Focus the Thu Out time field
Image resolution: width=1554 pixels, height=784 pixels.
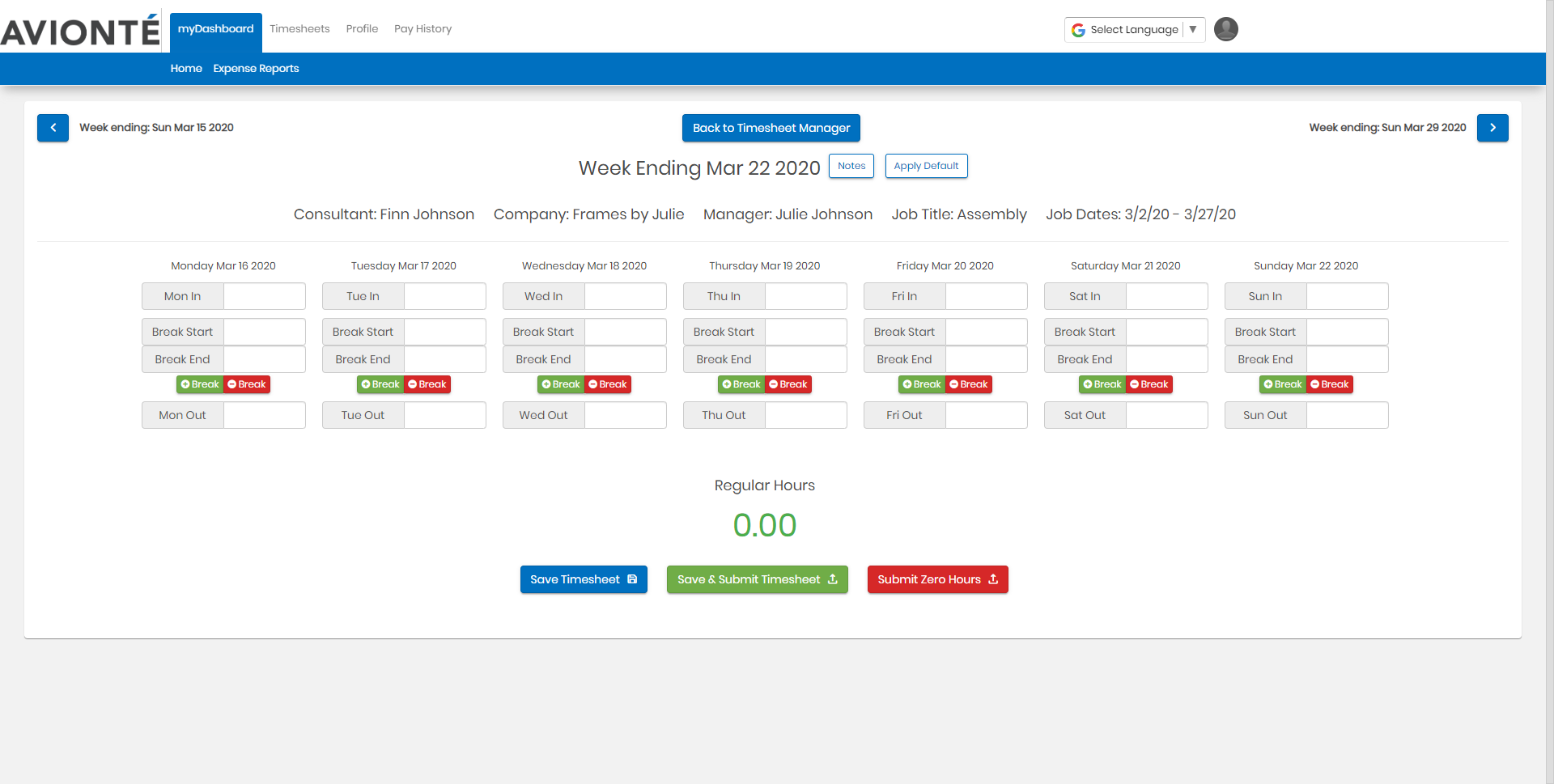(x=806, y=415)
